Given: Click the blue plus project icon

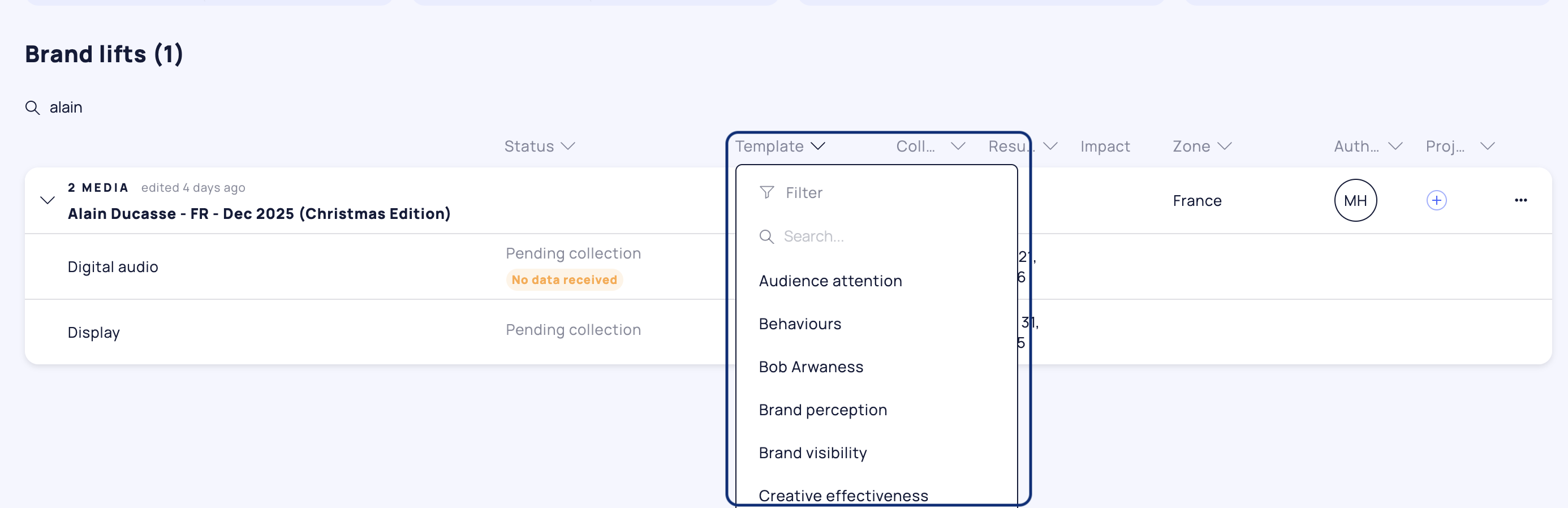Looking at the screenshot, I should [1436, 200].
